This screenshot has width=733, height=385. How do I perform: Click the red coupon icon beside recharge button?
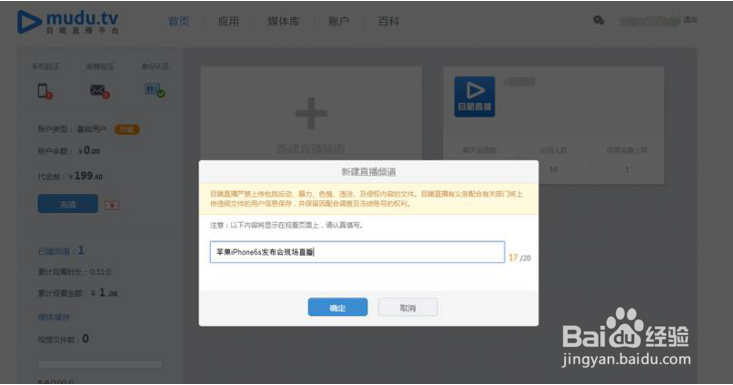pyautogui.click(x=112, y=205)
